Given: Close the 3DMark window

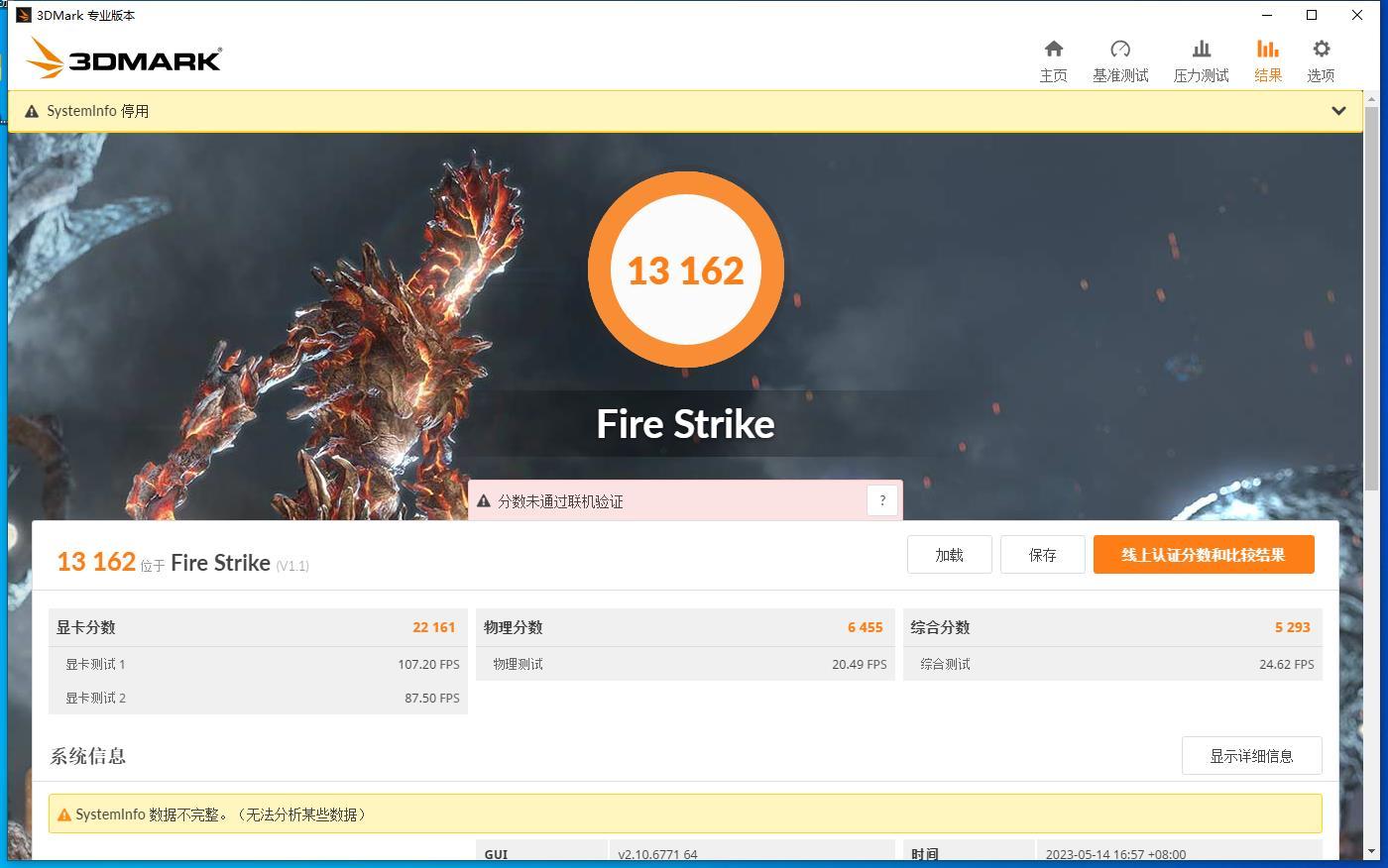Looking at the screenshot, I should 1357,15.
